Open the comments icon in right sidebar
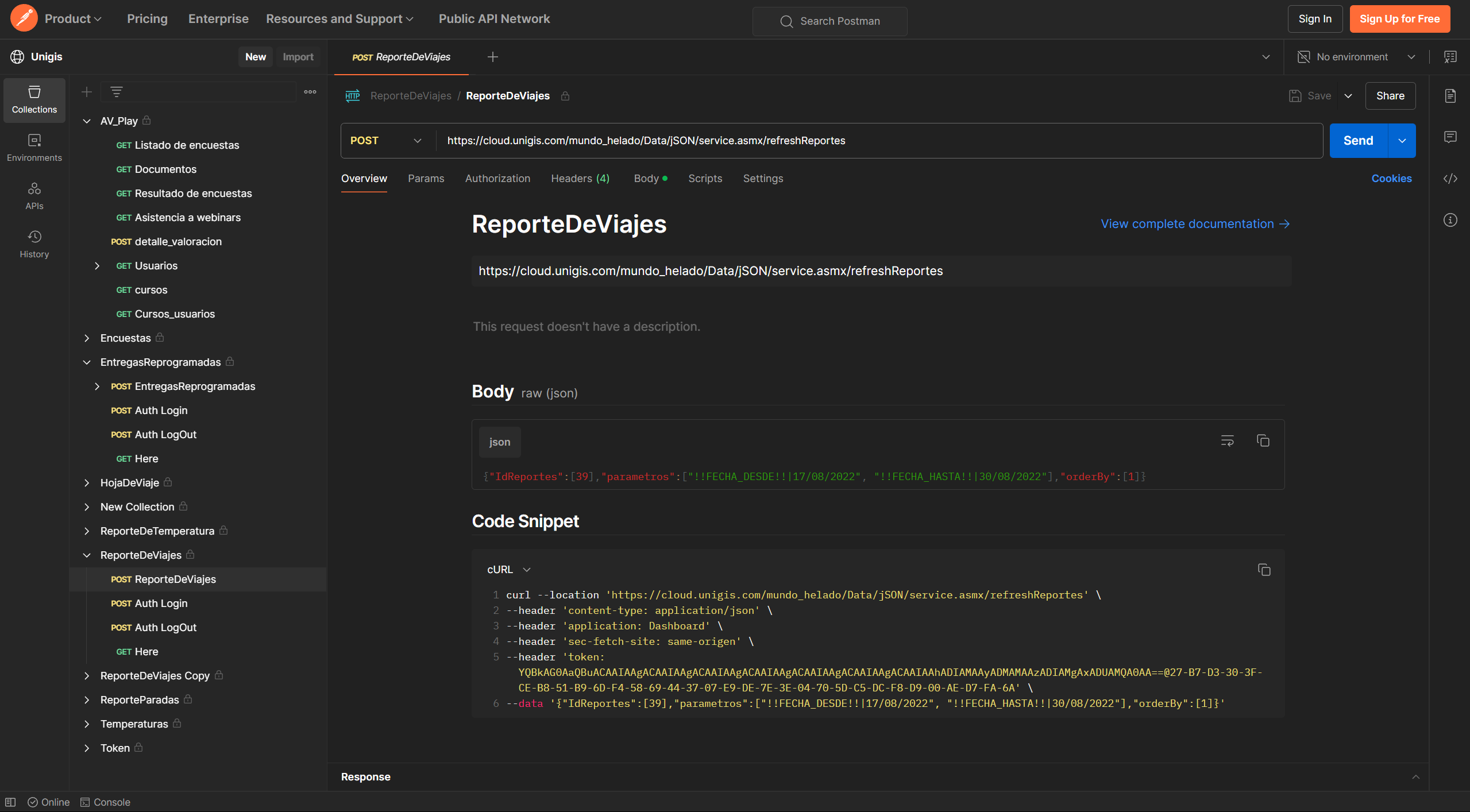This screenshot has height=812, width=1470. [x=1450, y=137]
